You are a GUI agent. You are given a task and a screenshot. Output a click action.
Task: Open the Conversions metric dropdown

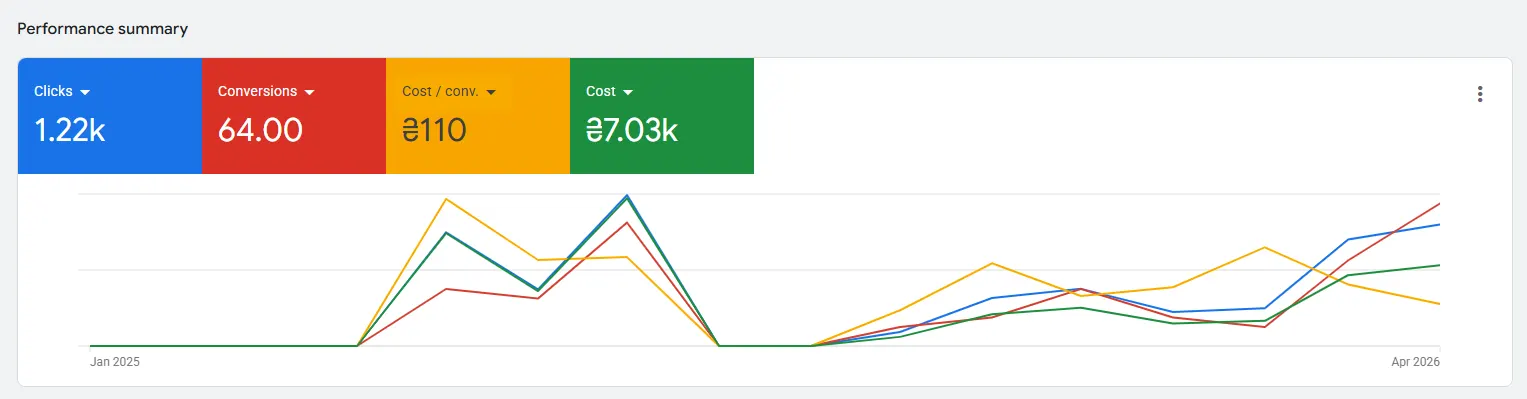[x=266, y=91]
